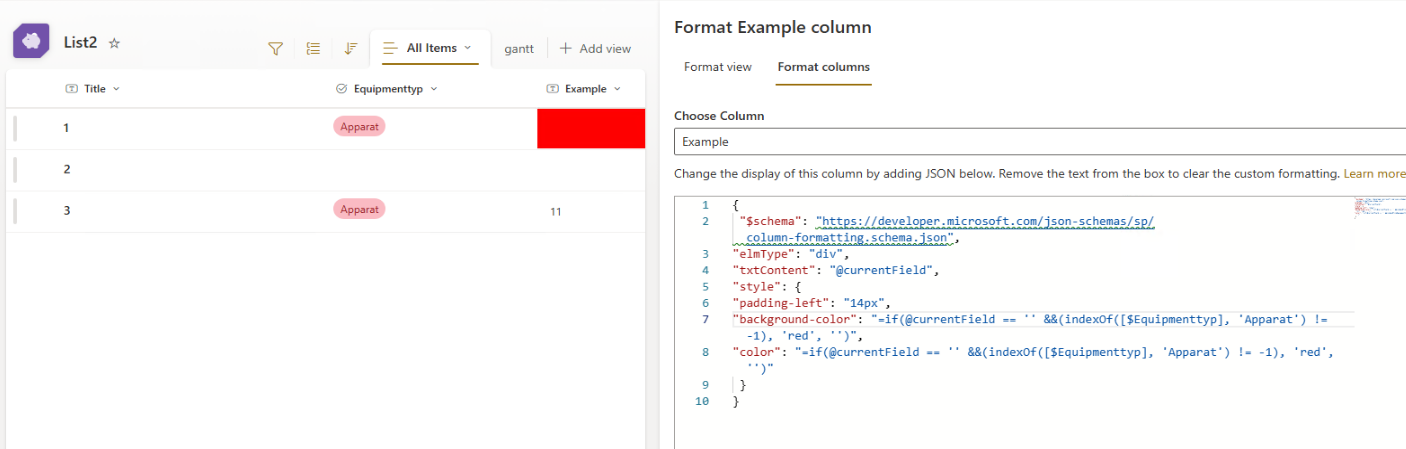Click the Title column text-type icon
The width and height of the screenshot is (1406, 449).
click(x=71, y=89)
